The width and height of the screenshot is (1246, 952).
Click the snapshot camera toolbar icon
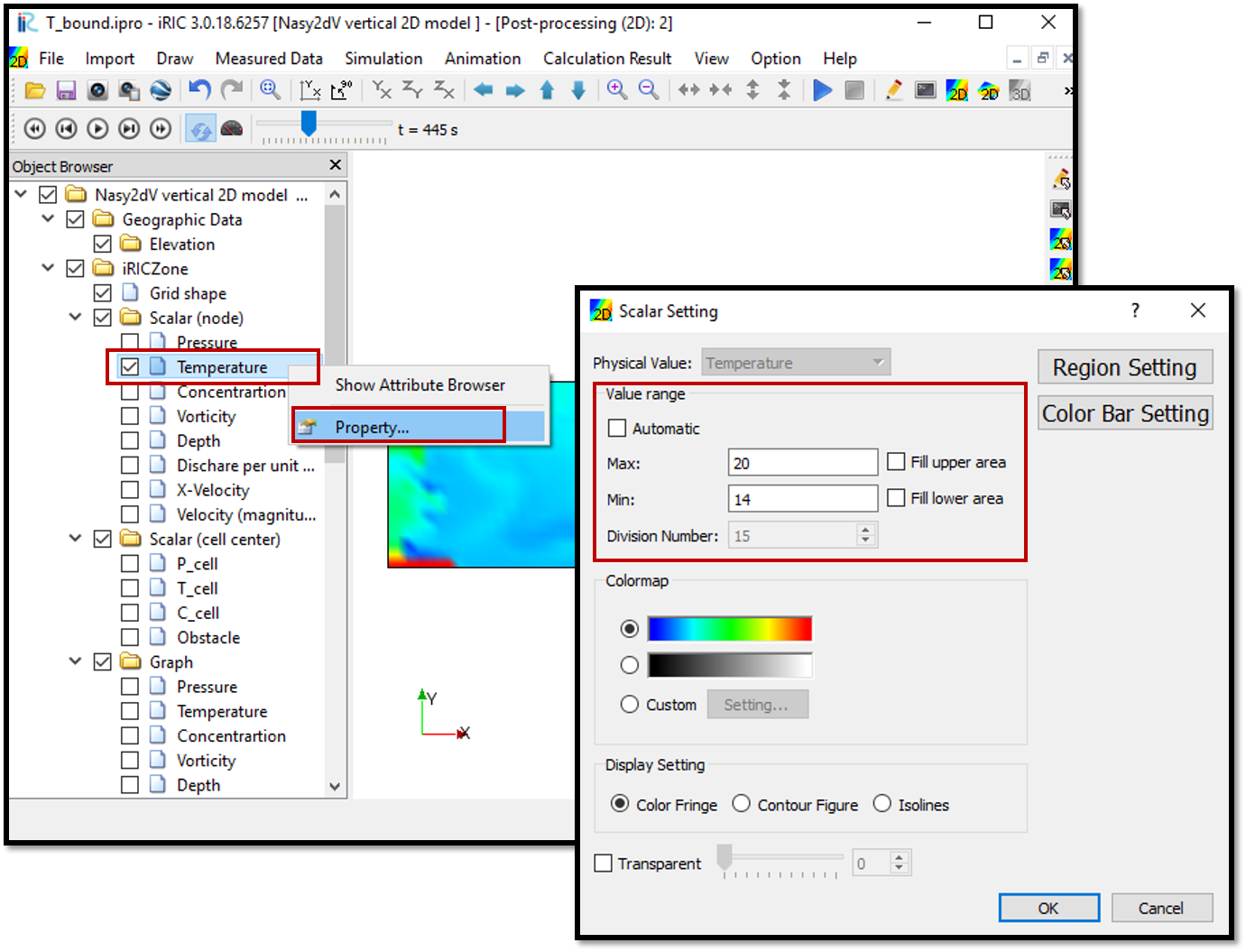(x=97, y=90)
